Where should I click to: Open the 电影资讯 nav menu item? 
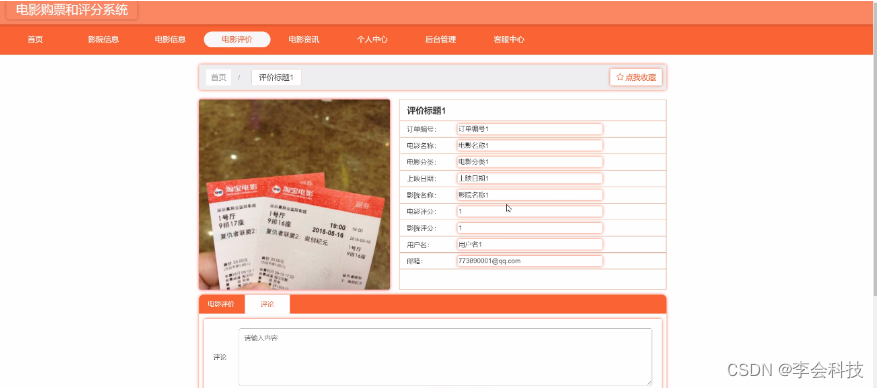(304, 39)
